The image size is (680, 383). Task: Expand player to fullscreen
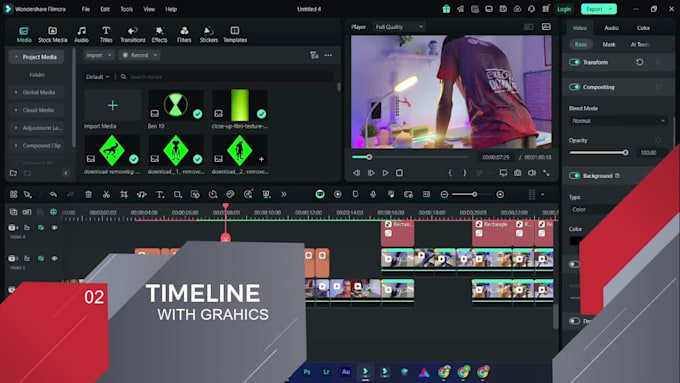point(546,173)
